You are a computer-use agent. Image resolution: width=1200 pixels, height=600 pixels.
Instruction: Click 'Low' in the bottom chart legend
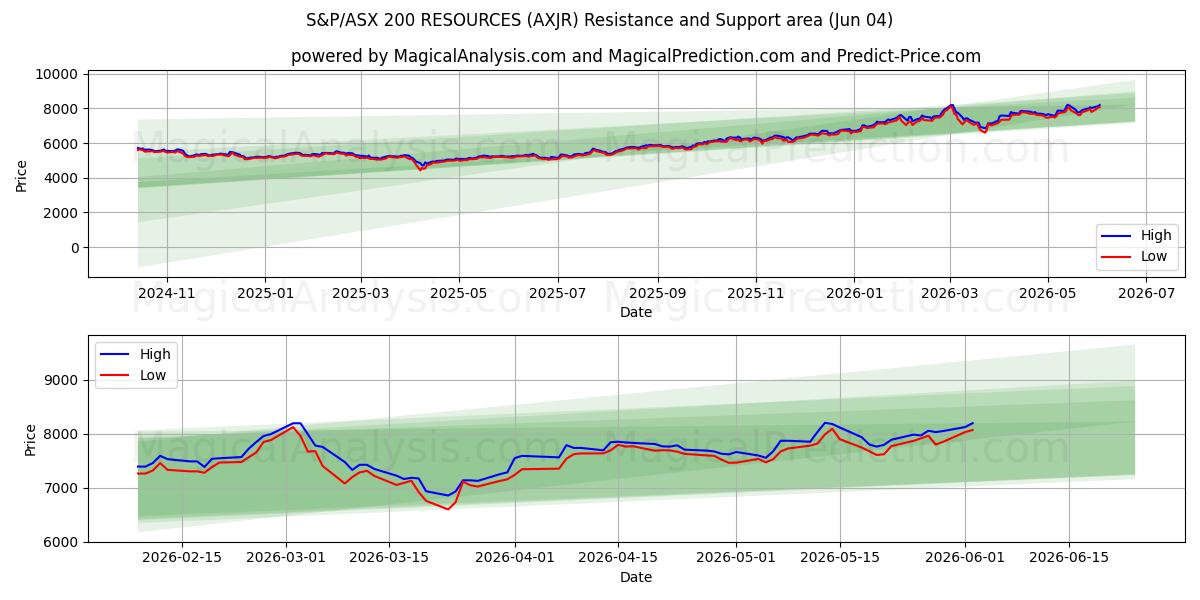[x=153, y=374]
